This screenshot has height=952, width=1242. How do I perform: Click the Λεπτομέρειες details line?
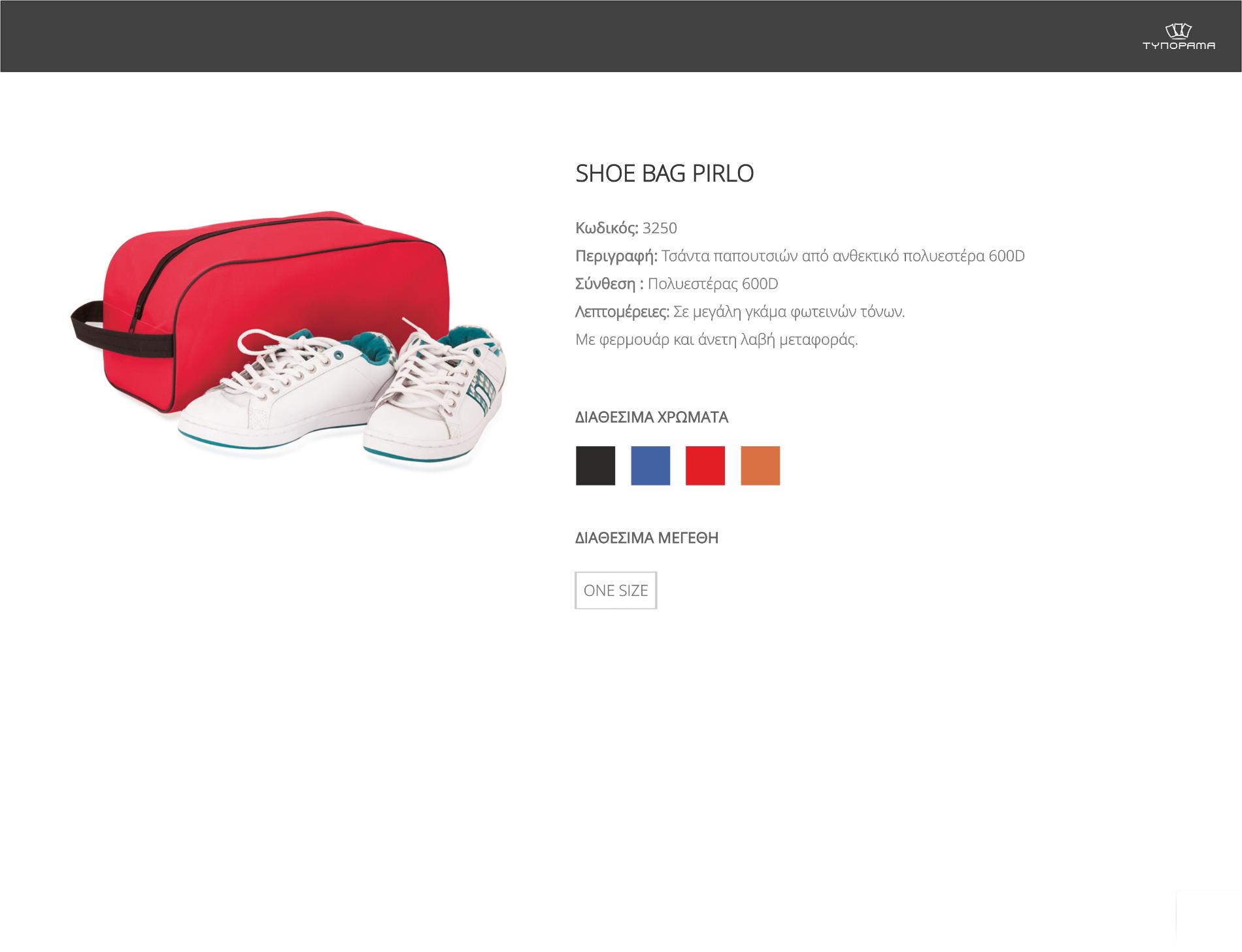[740, 312]
